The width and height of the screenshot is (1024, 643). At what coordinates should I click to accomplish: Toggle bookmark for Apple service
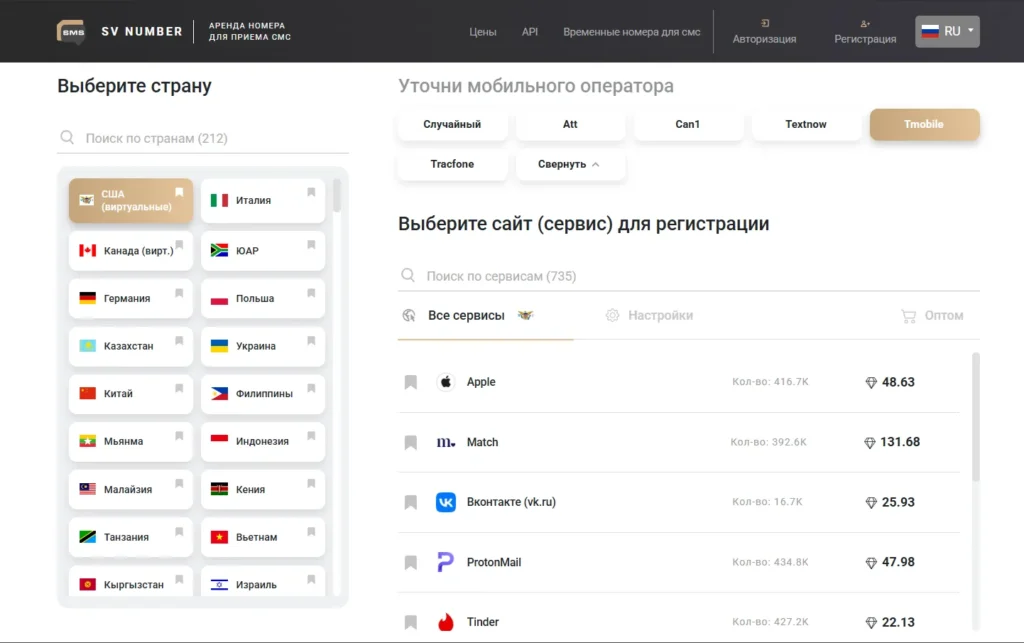click(x=411, y=382)
